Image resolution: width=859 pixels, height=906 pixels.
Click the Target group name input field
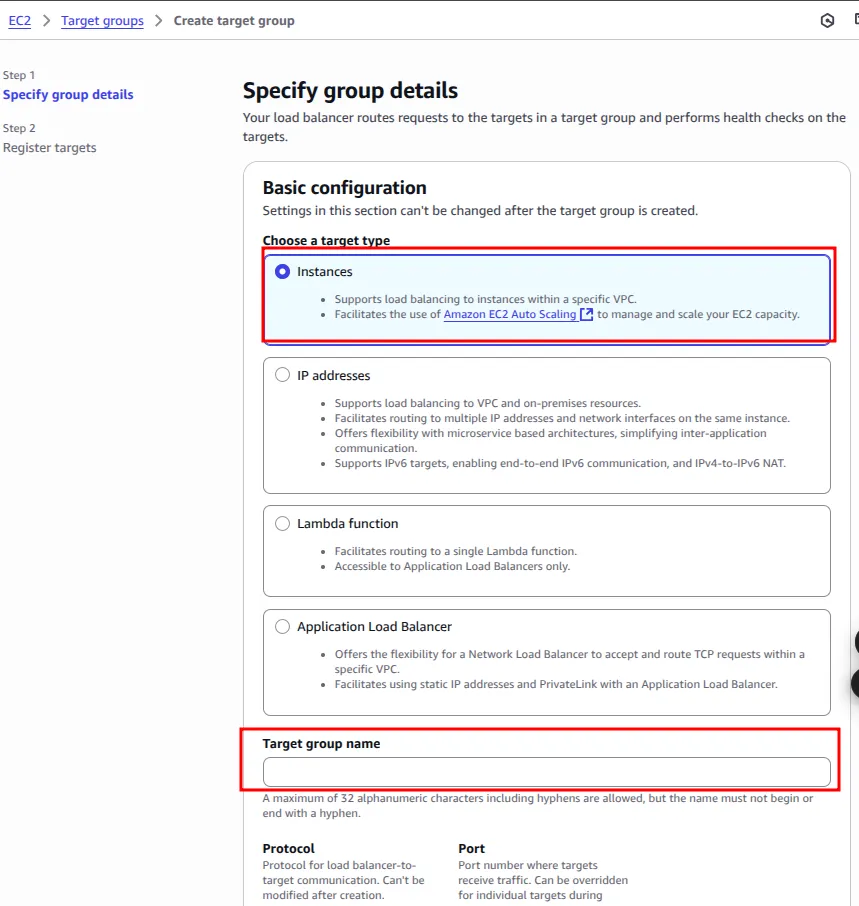[546, 772]
